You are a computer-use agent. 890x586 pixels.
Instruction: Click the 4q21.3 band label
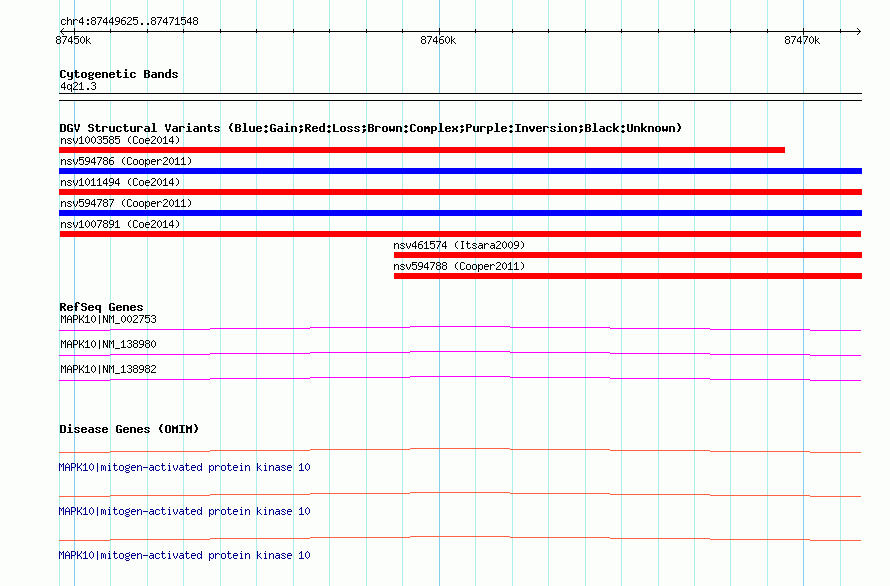tap(78, 86)
